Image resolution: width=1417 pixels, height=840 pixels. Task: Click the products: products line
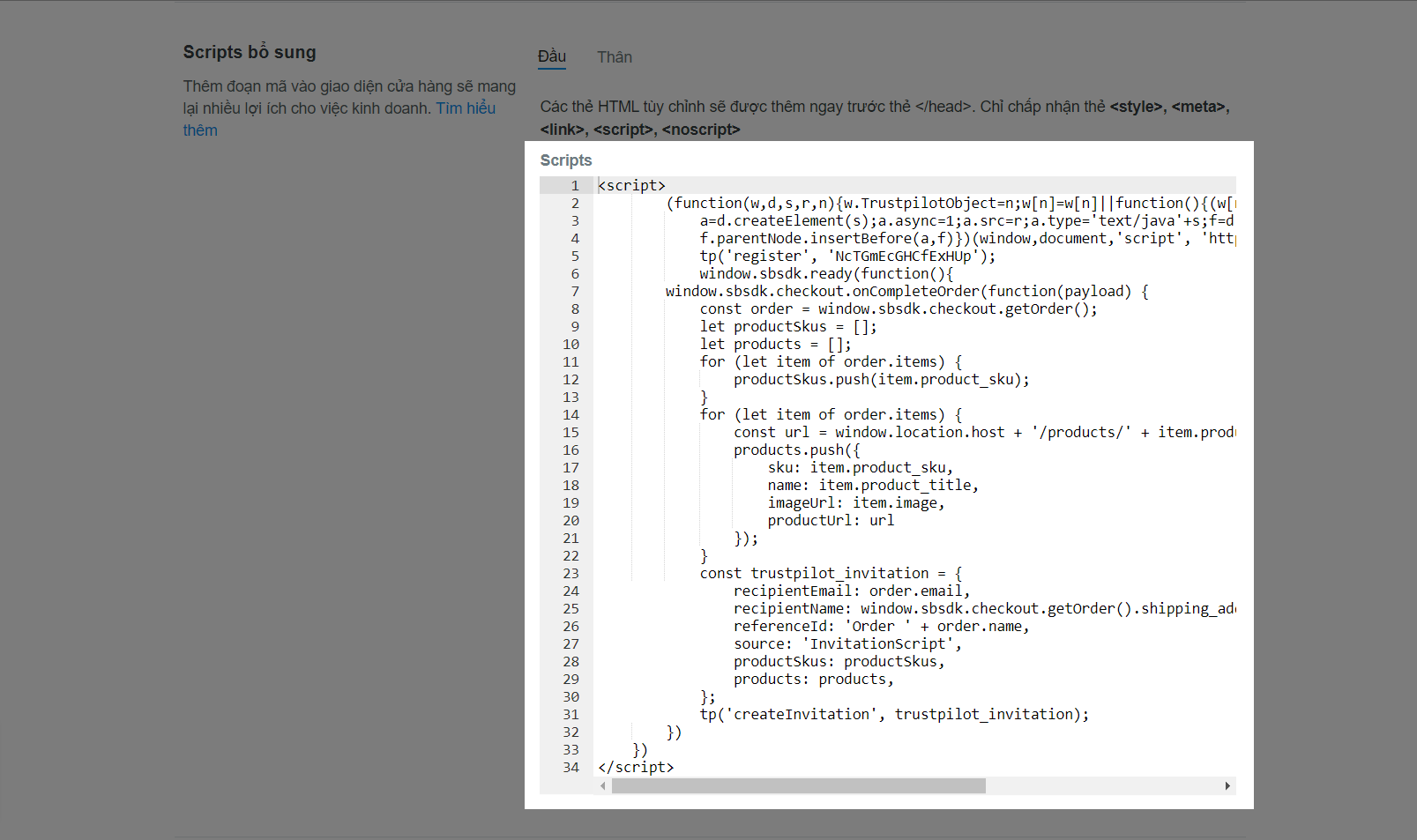(x=814, y=679)
